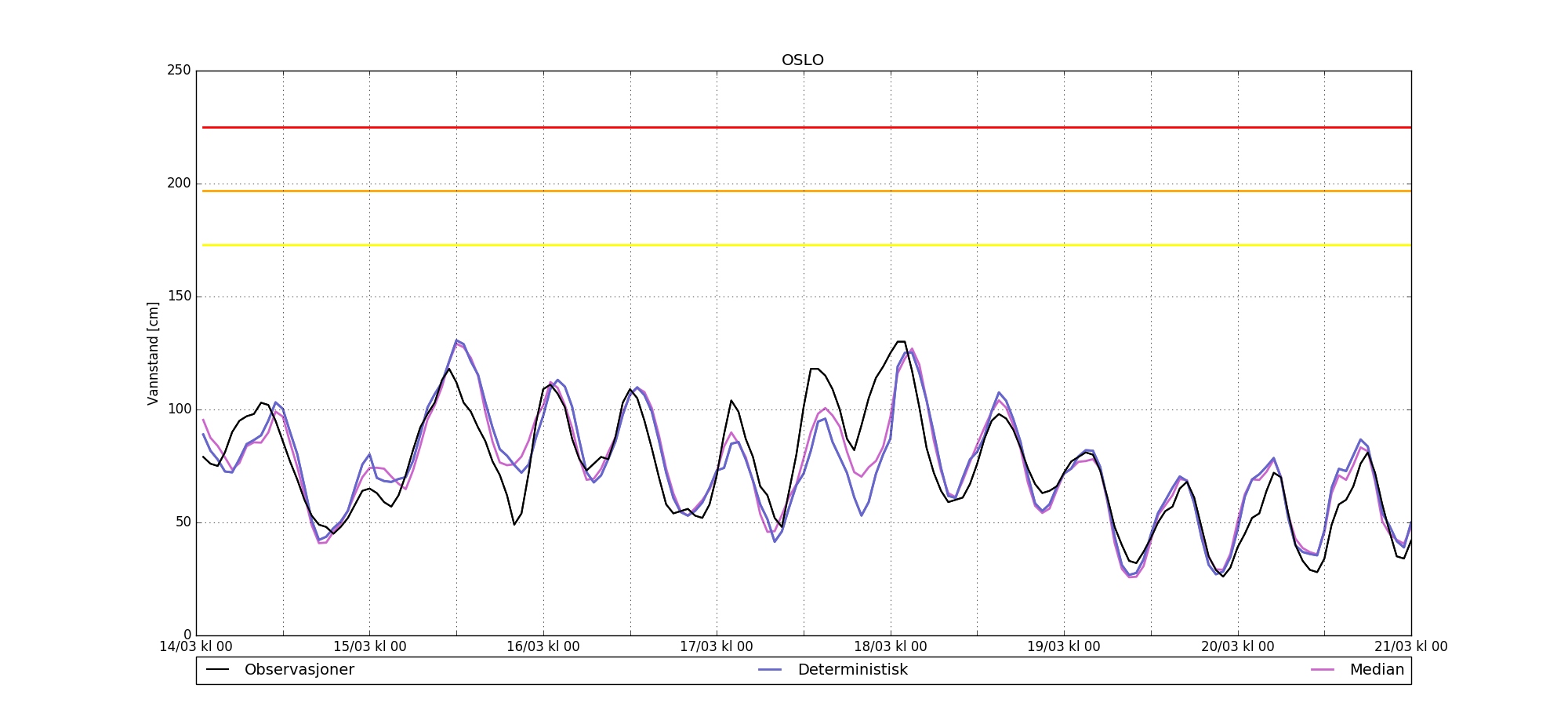Click the Vannstand [cm] axis label

[x=153, y=354]
